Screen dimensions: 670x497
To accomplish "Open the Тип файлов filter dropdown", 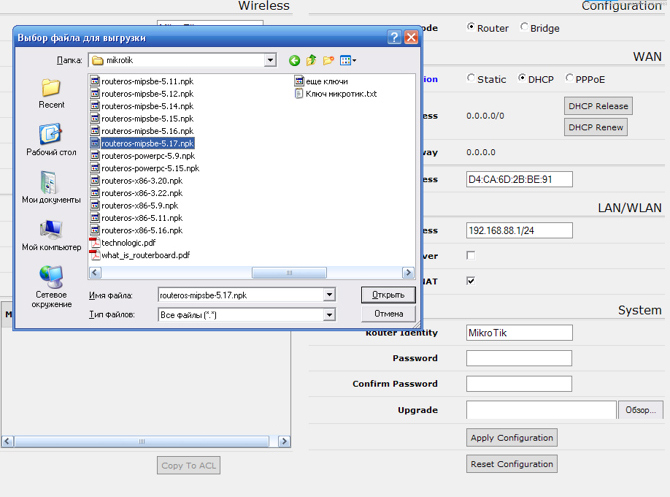I will click(x=329, y=315).
